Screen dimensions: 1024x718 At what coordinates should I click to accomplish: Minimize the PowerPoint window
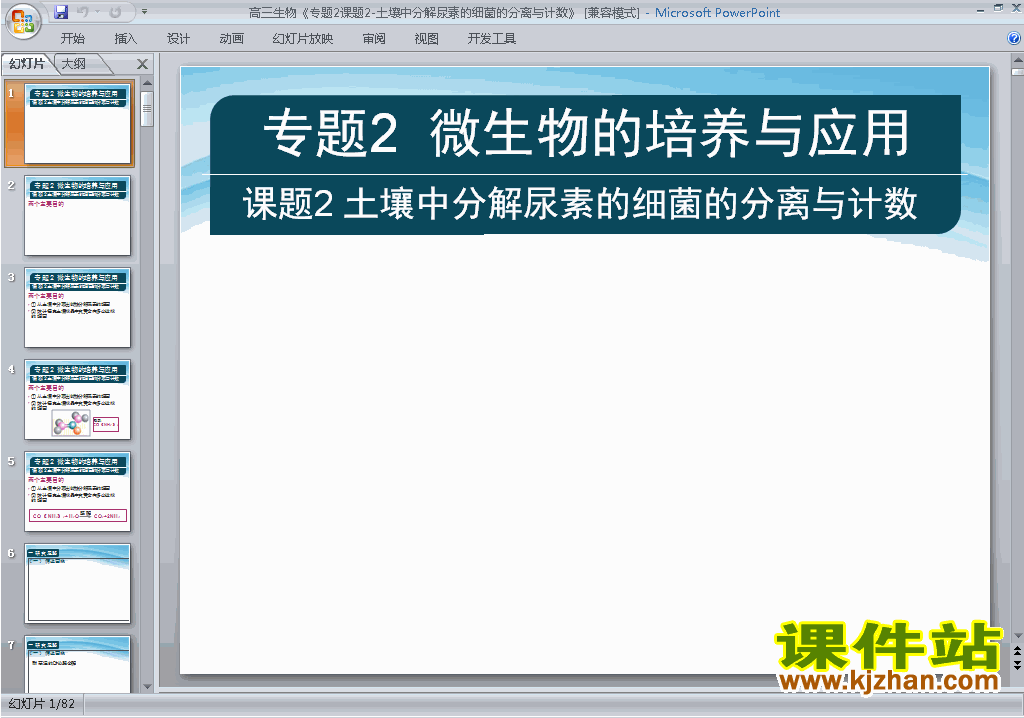pyautogui.click(x=981, y=10)
